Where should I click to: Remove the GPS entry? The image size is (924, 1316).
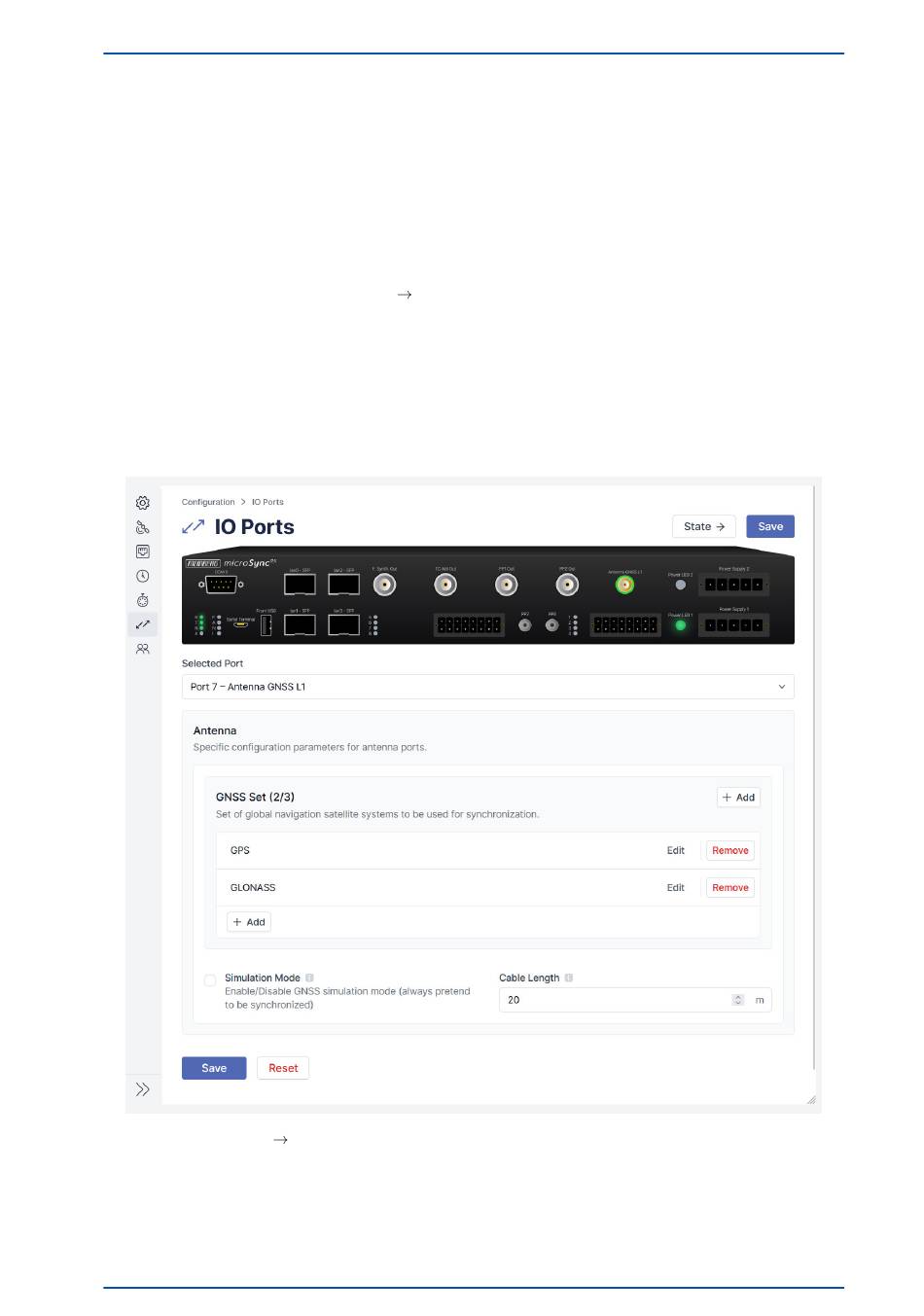tap(730, 851)
